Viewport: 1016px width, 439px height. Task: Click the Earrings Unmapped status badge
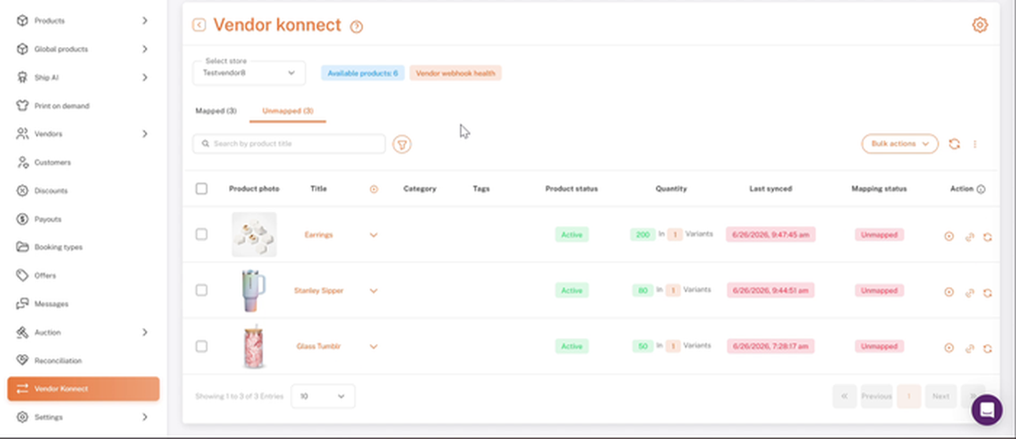coord(879,235)
